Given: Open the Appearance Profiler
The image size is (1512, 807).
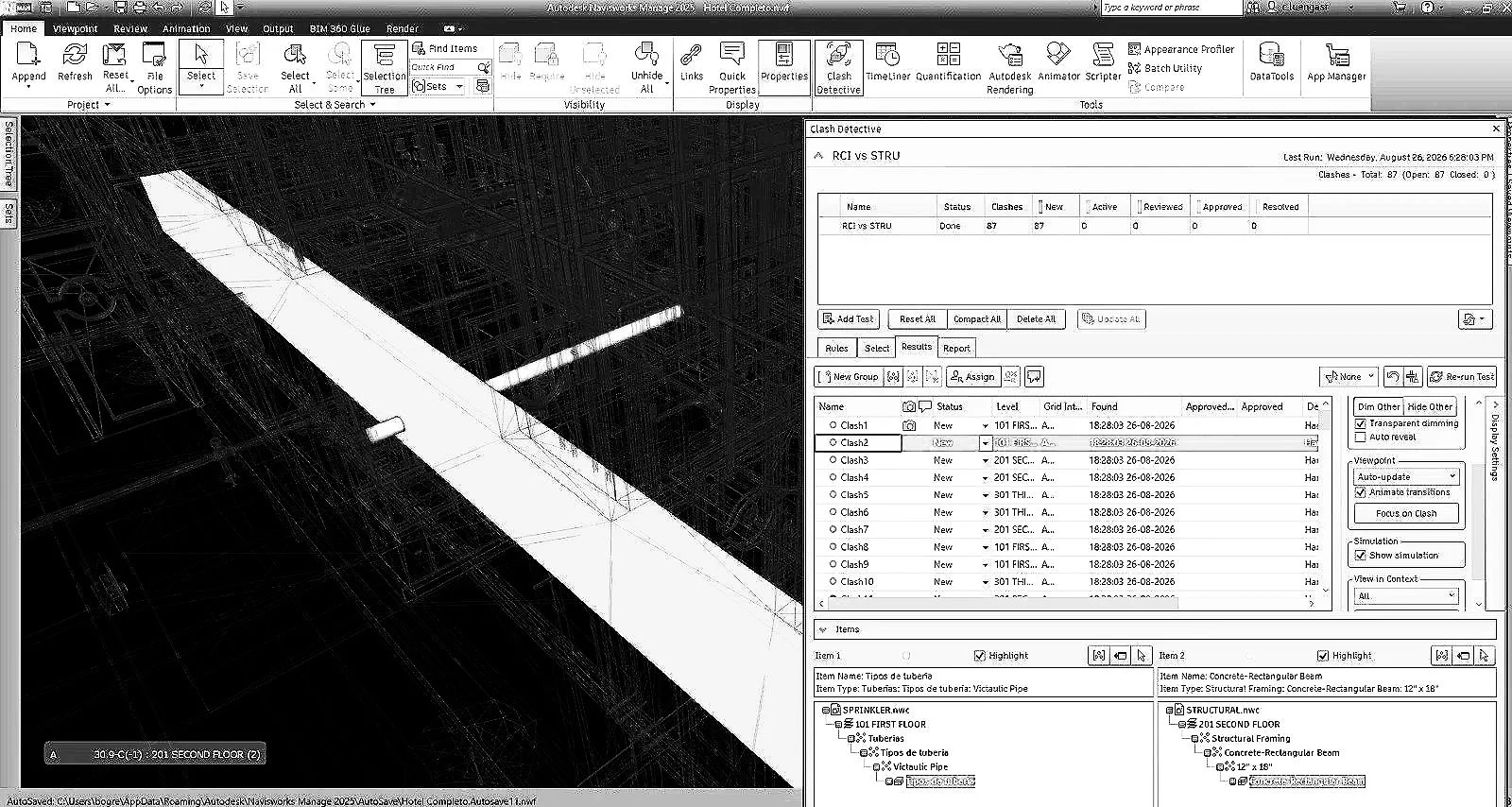Looking at the screenshot, I should pyautogui.click(x=1181, y=49).
